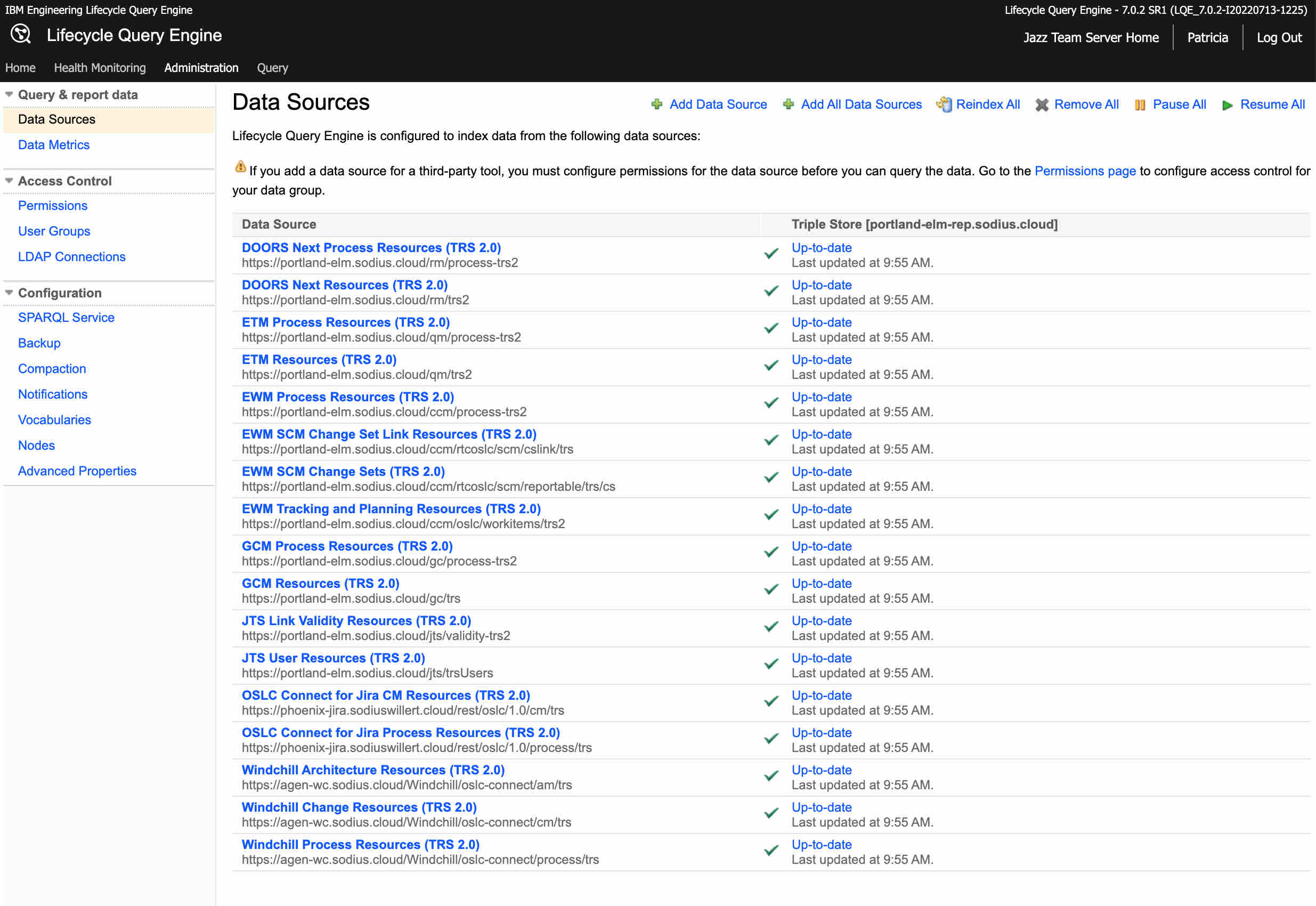
Task: Click the green check for DOORS Next Resources
Action: click(x=770, y=291)
